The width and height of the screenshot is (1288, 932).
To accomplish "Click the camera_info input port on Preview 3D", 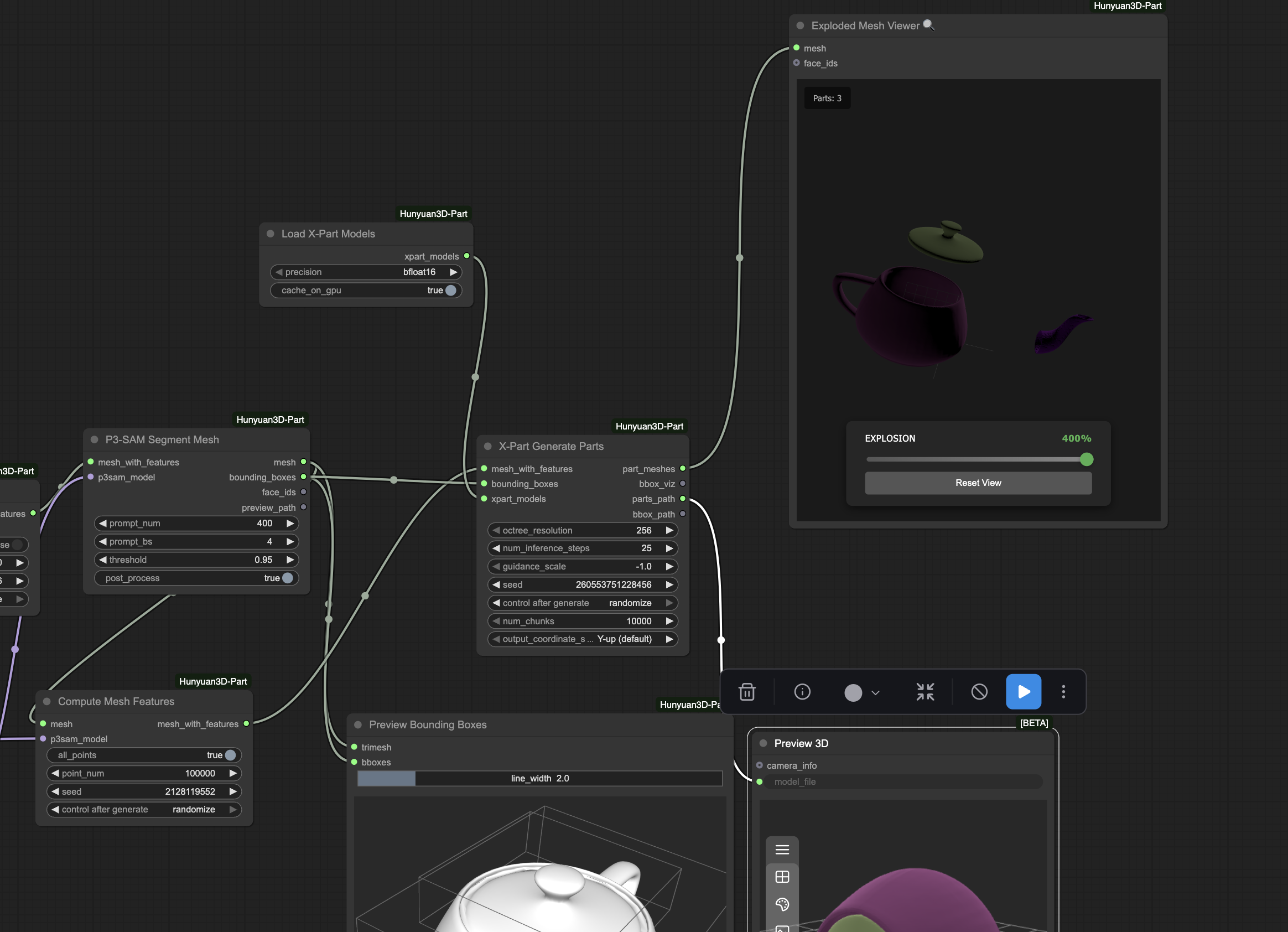I will click(759, 765).
